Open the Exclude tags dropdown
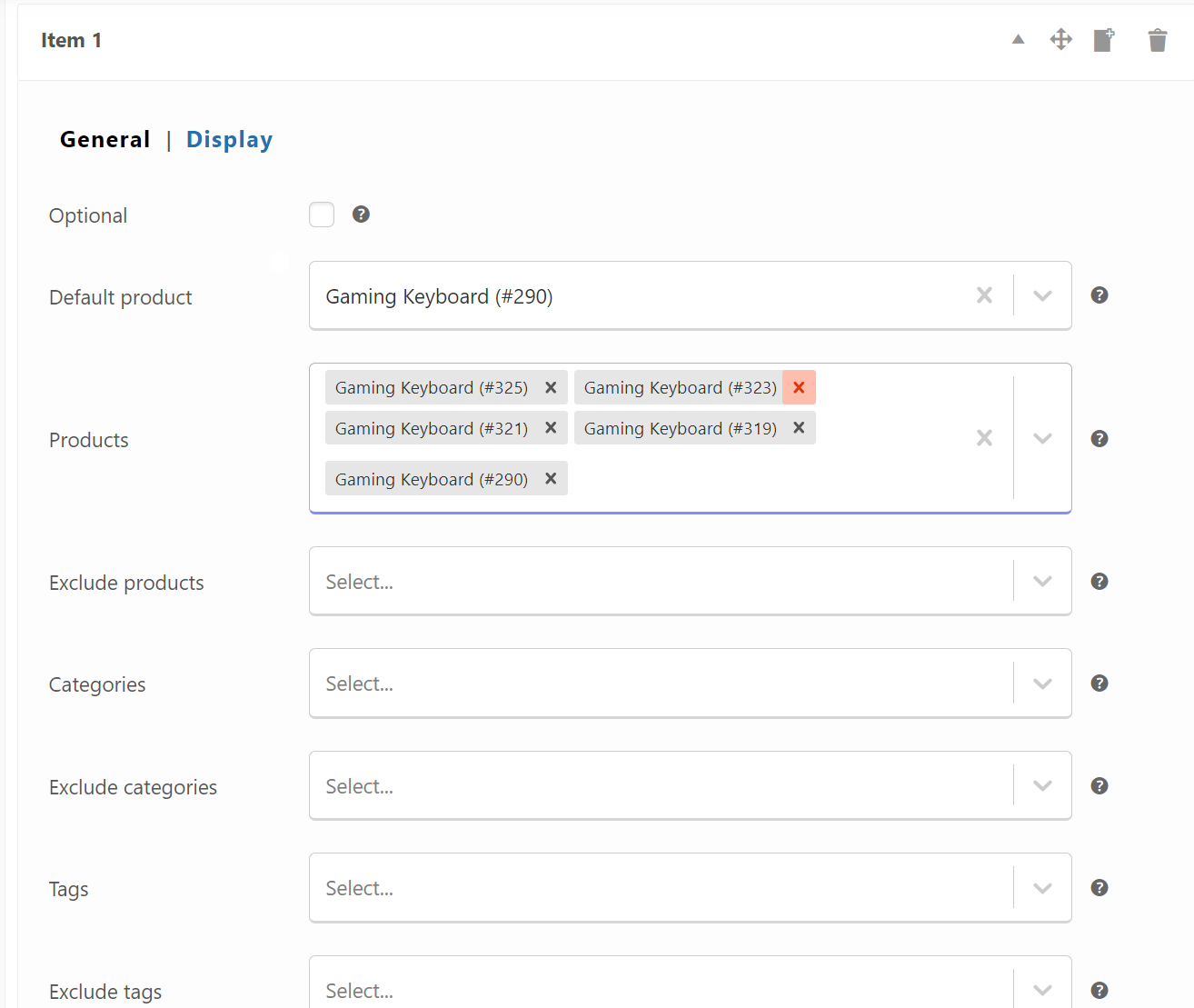Image resolution: width=1194 pixels, height=1008 pixels. [1042, 990]
